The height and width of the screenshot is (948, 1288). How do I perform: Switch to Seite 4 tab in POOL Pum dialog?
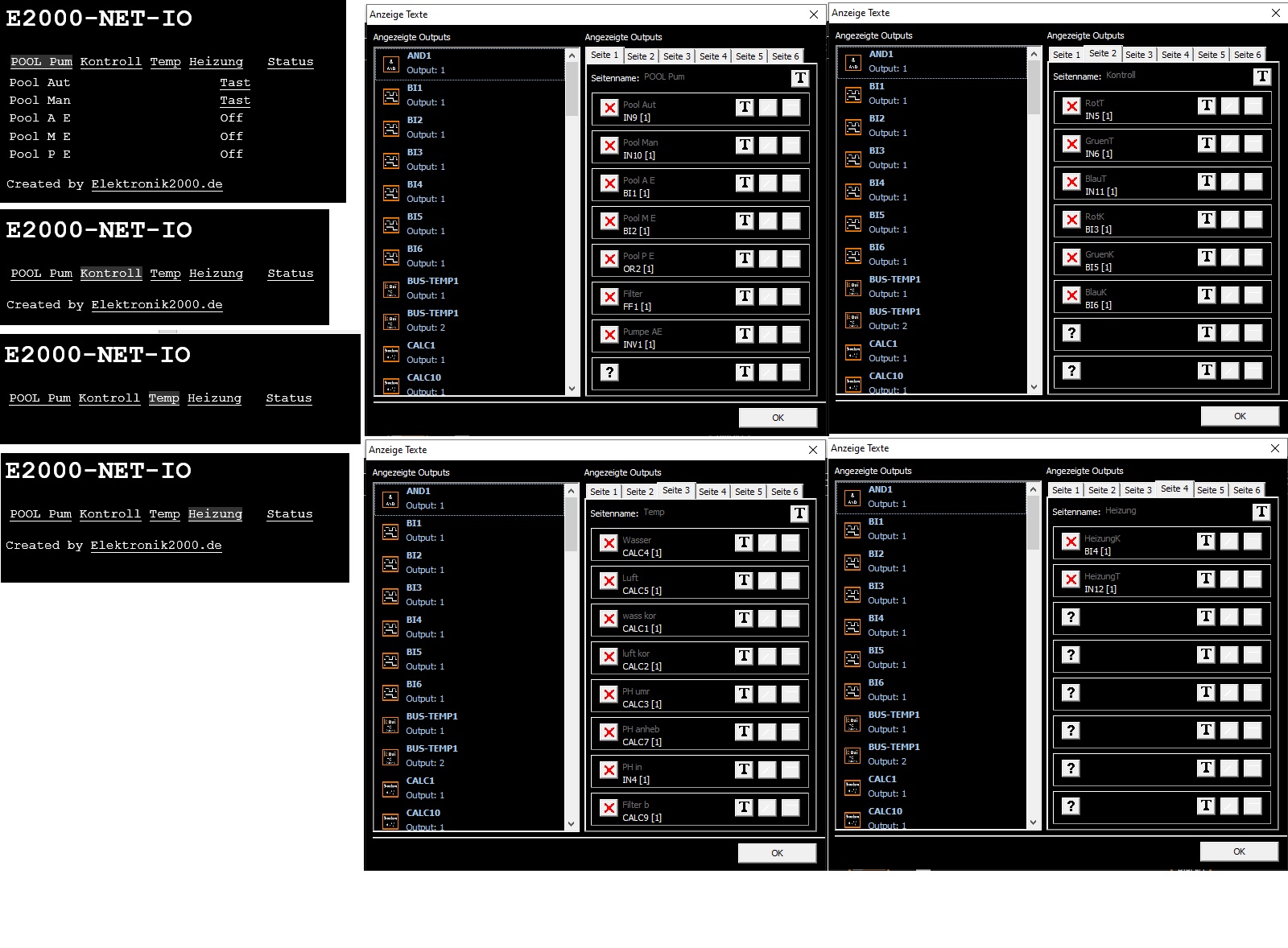pos(712,56)
